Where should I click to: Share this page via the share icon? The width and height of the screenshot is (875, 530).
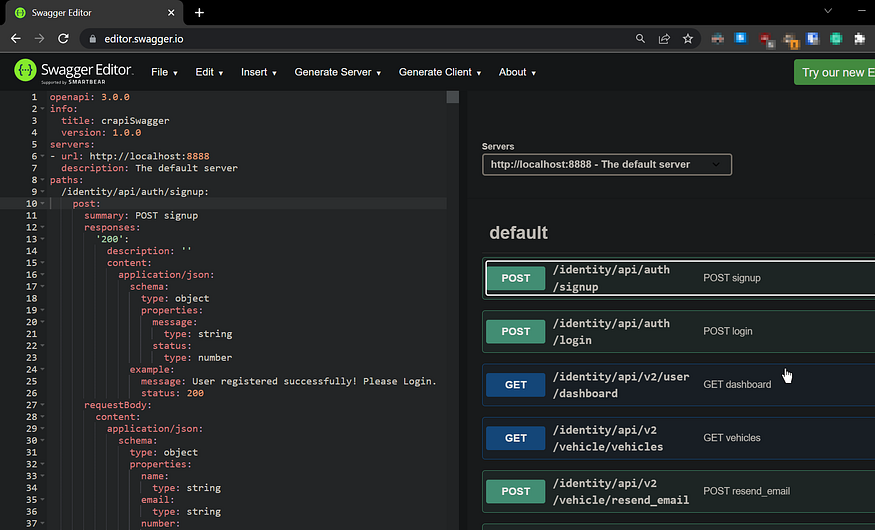664,38
